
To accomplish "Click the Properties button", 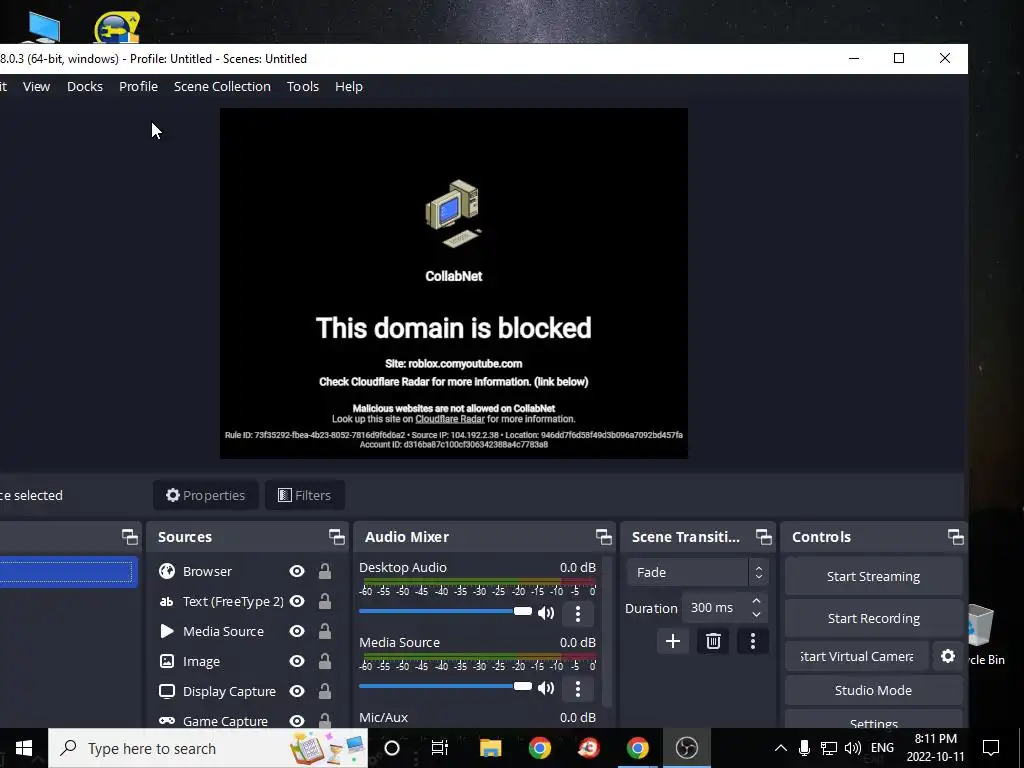I will coord(206,495).
